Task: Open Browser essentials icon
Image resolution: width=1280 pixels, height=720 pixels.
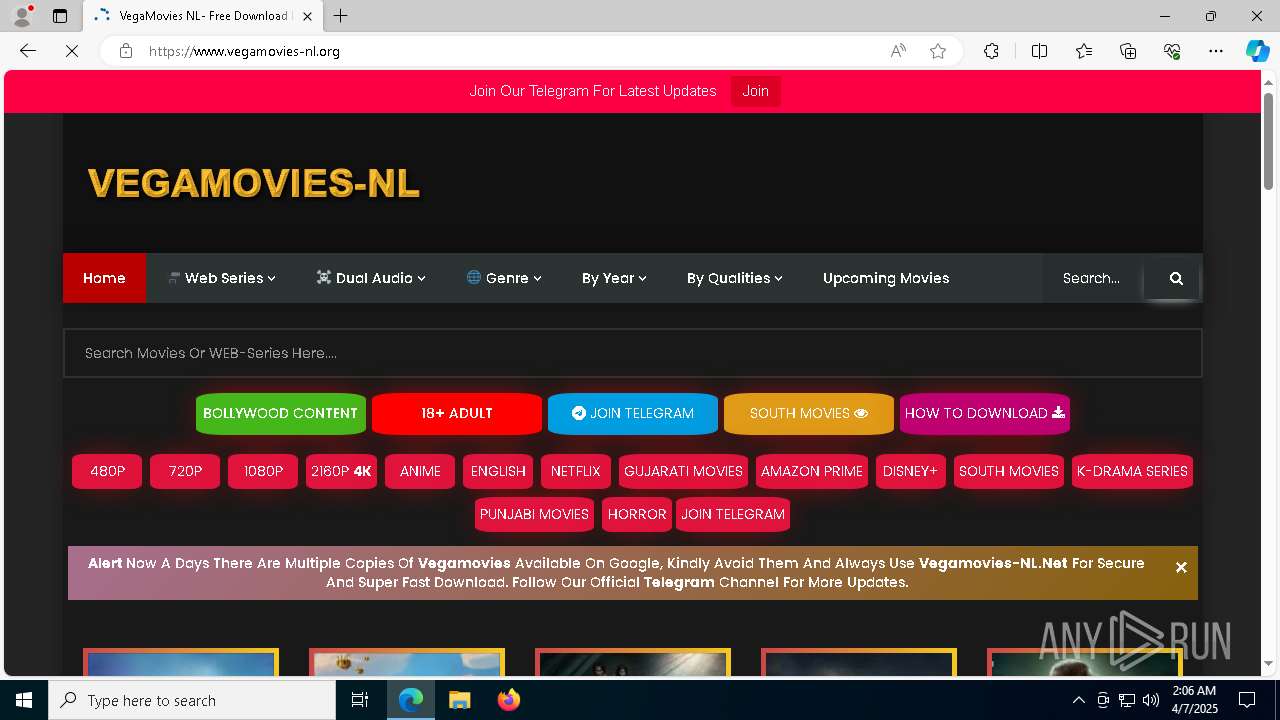Action: (x=1172, y=51)
